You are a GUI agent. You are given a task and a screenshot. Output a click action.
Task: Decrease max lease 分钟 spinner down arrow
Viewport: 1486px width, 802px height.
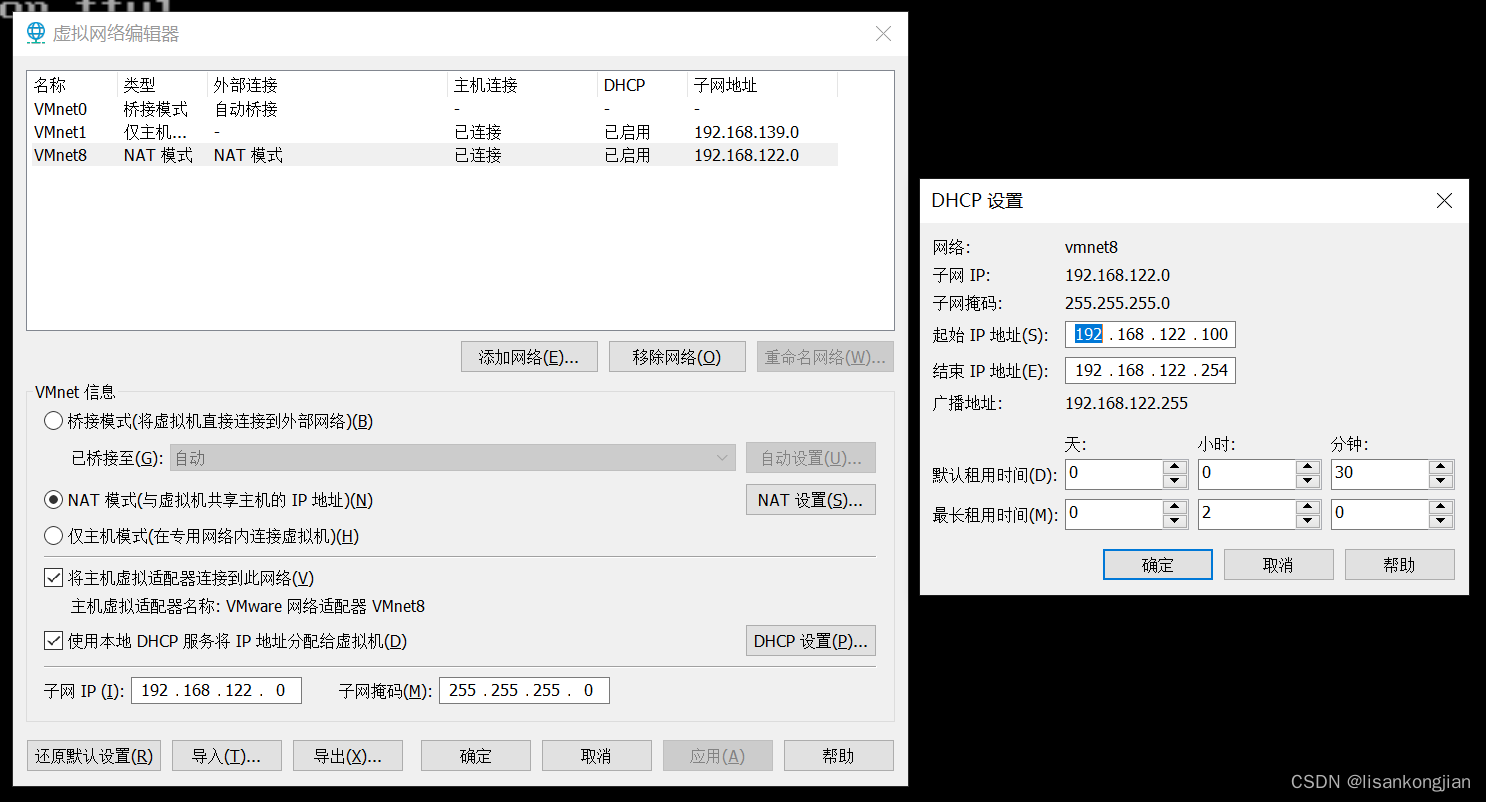[x=1441, y=521]
